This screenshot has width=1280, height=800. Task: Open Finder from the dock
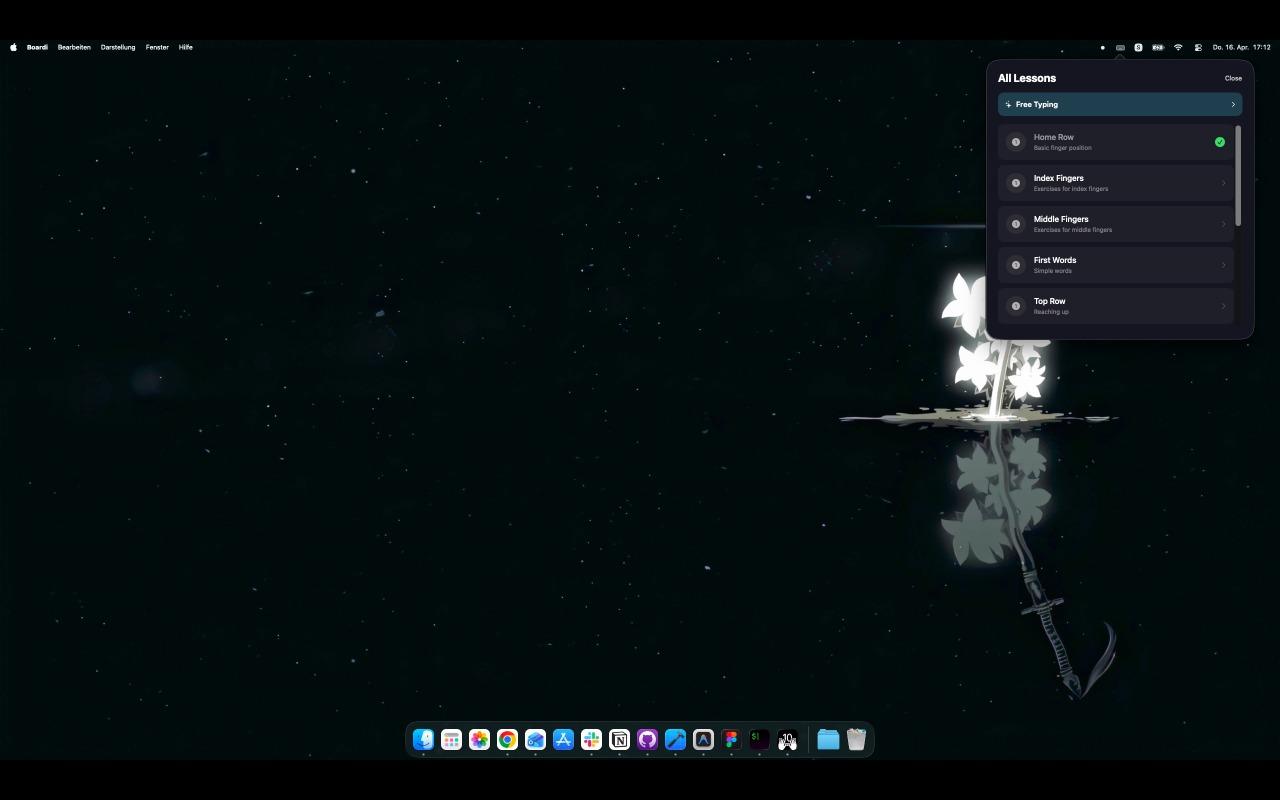point(424,739)
